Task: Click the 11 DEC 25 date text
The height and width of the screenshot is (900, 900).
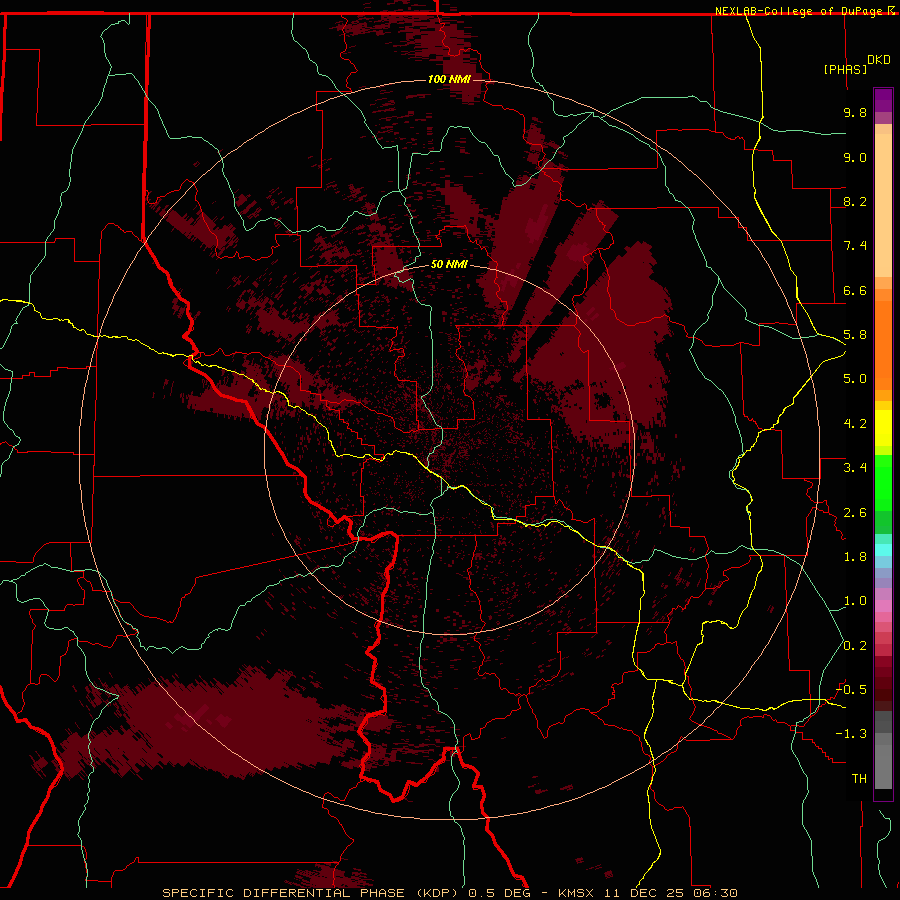Action: [x=645, y=893]
